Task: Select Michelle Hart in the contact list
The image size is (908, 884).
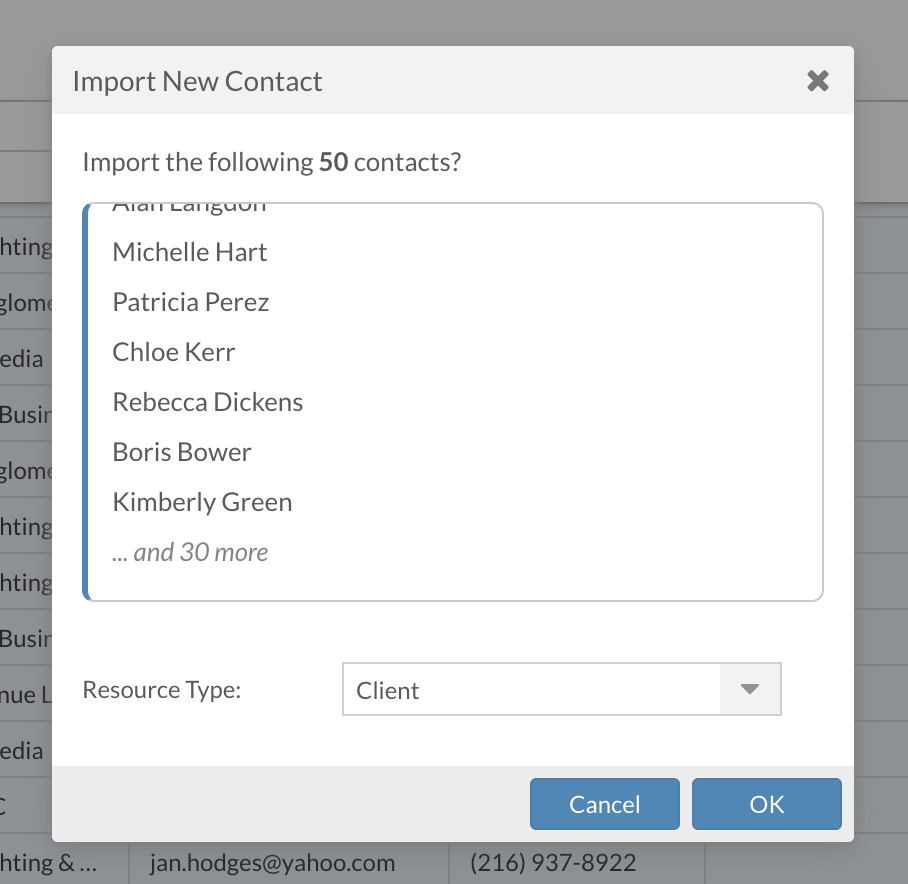Action: tap(190, 252)
